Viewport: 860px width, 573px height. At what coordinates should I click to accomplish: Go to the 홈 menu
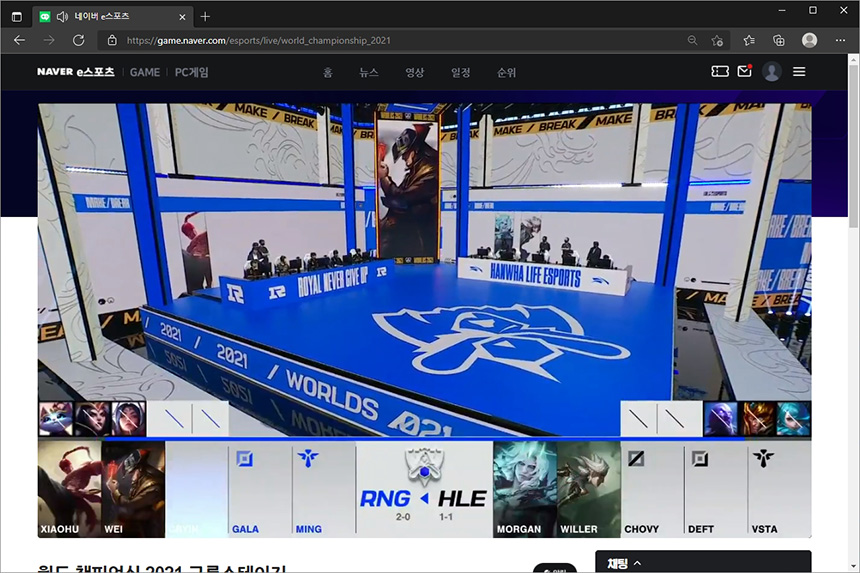coord(327,72)
